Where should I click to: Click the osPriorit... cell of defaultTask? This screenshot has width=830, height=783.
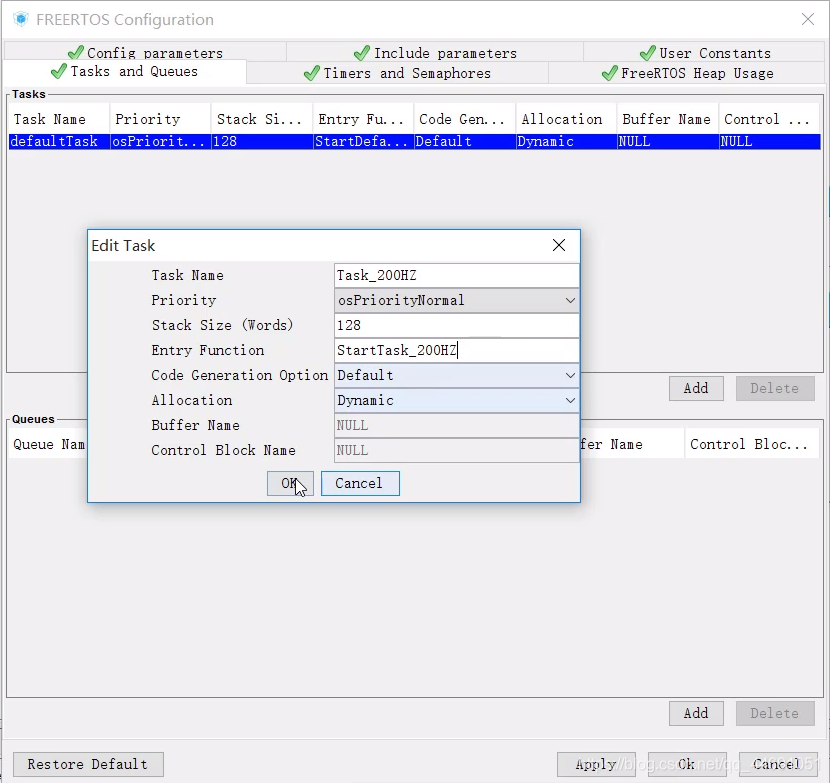160,141
